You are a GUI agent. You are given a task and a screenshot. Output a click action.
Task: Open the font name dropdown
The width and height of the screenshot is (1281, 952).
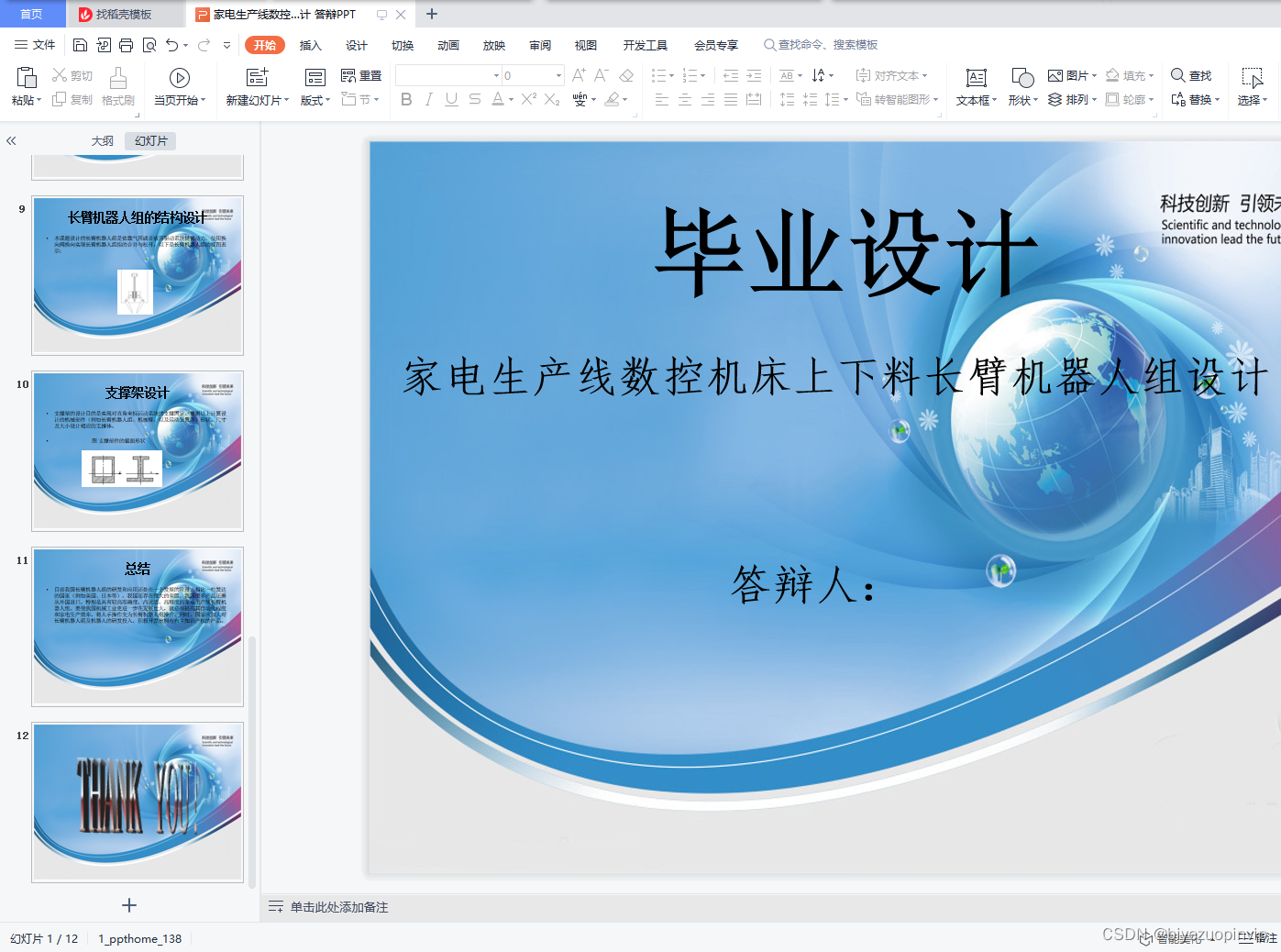[x=496, y=75]
